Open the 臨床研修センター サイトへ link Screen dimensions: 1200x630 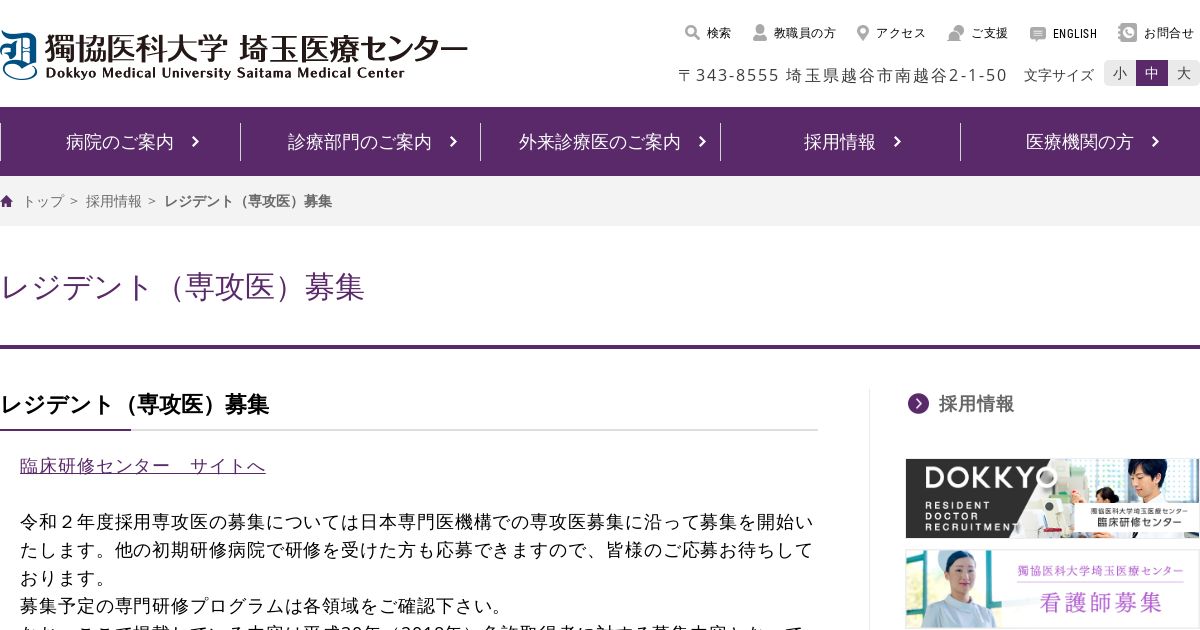[x=142, y=466]
